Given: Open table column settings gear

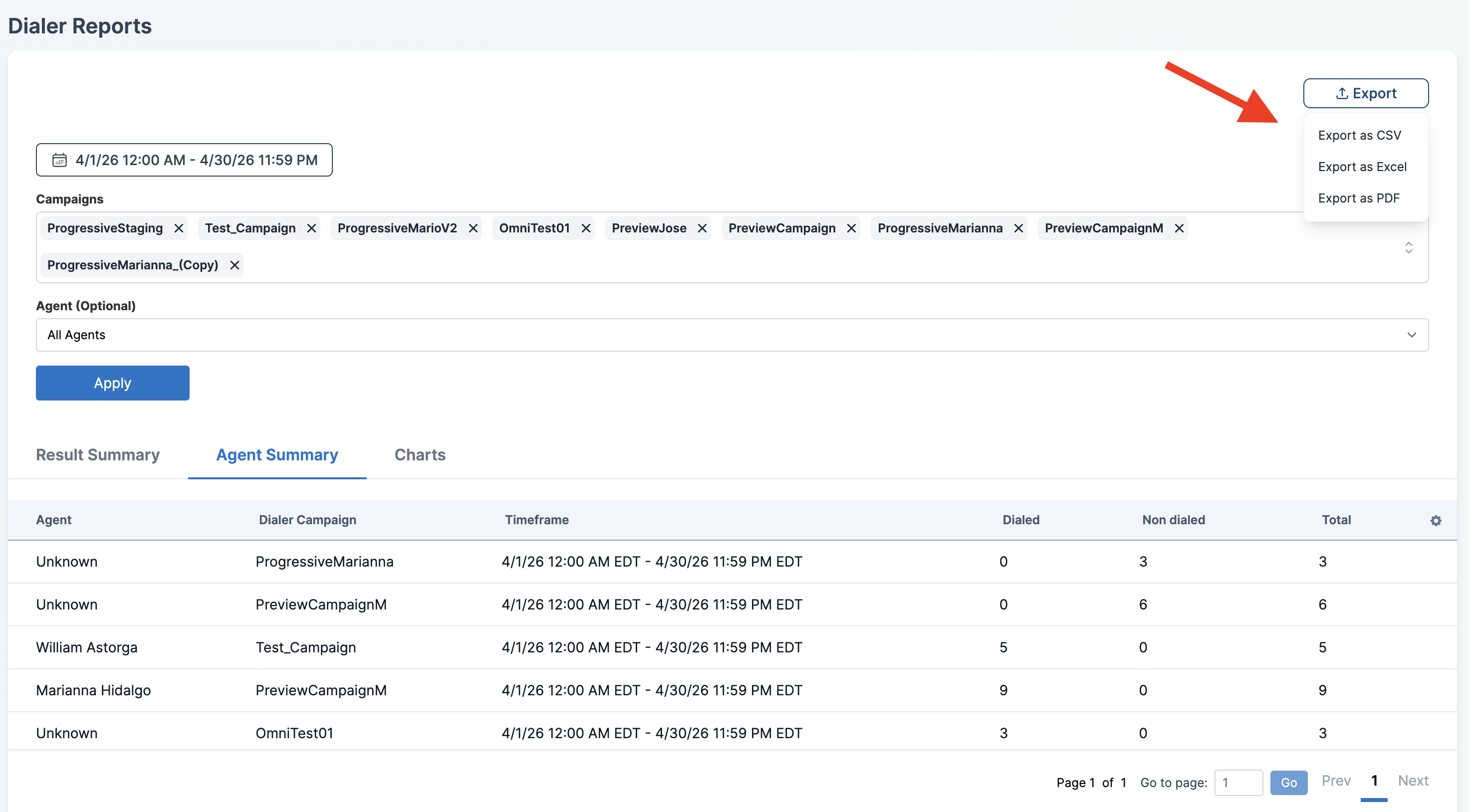Looking at the screenshot, I should click(1436, 521).
